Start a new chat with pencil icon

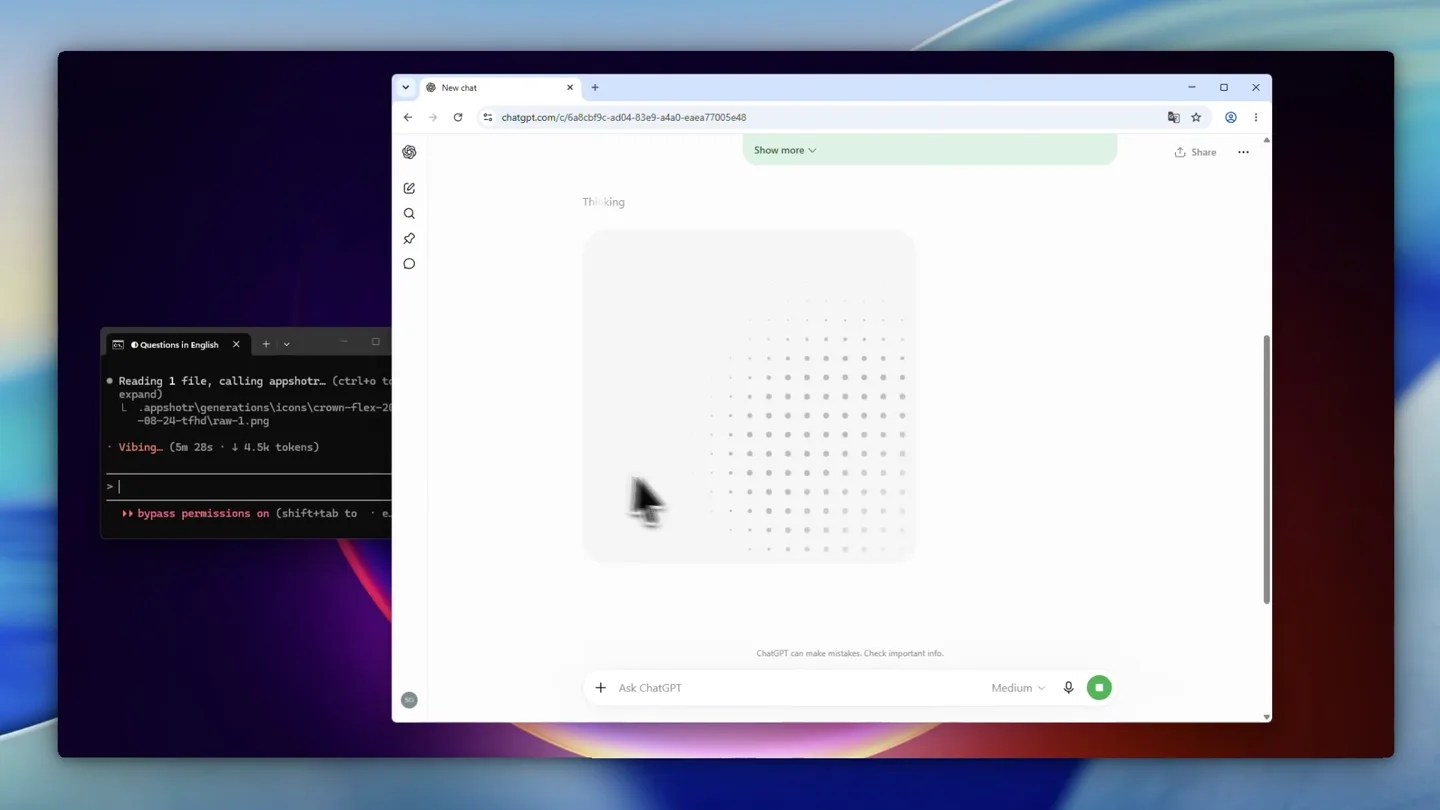coord(409,188)
